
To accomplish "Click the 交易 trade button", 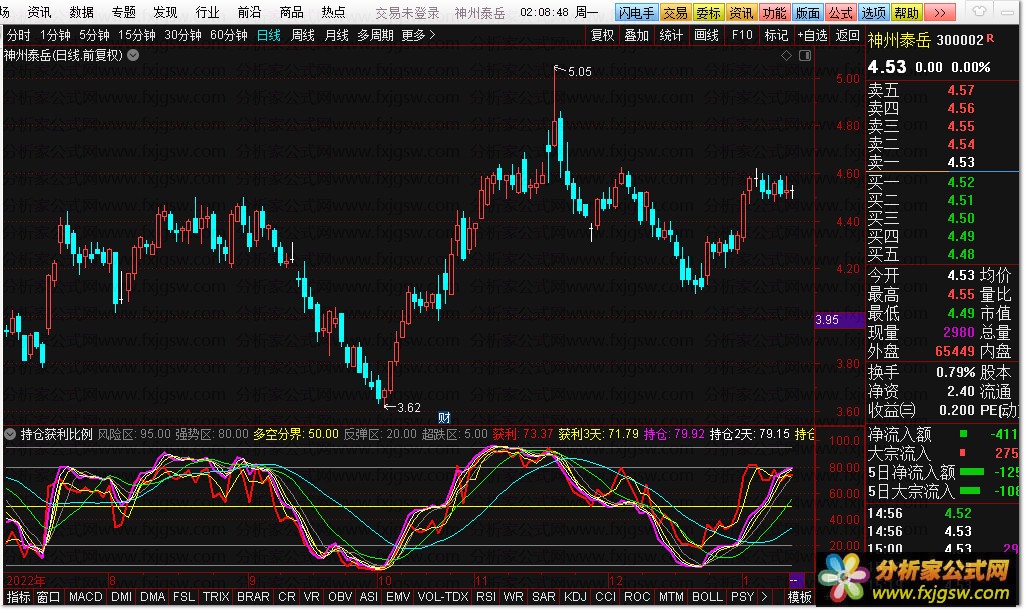I will pyautogui.click(x=675, y=12).
